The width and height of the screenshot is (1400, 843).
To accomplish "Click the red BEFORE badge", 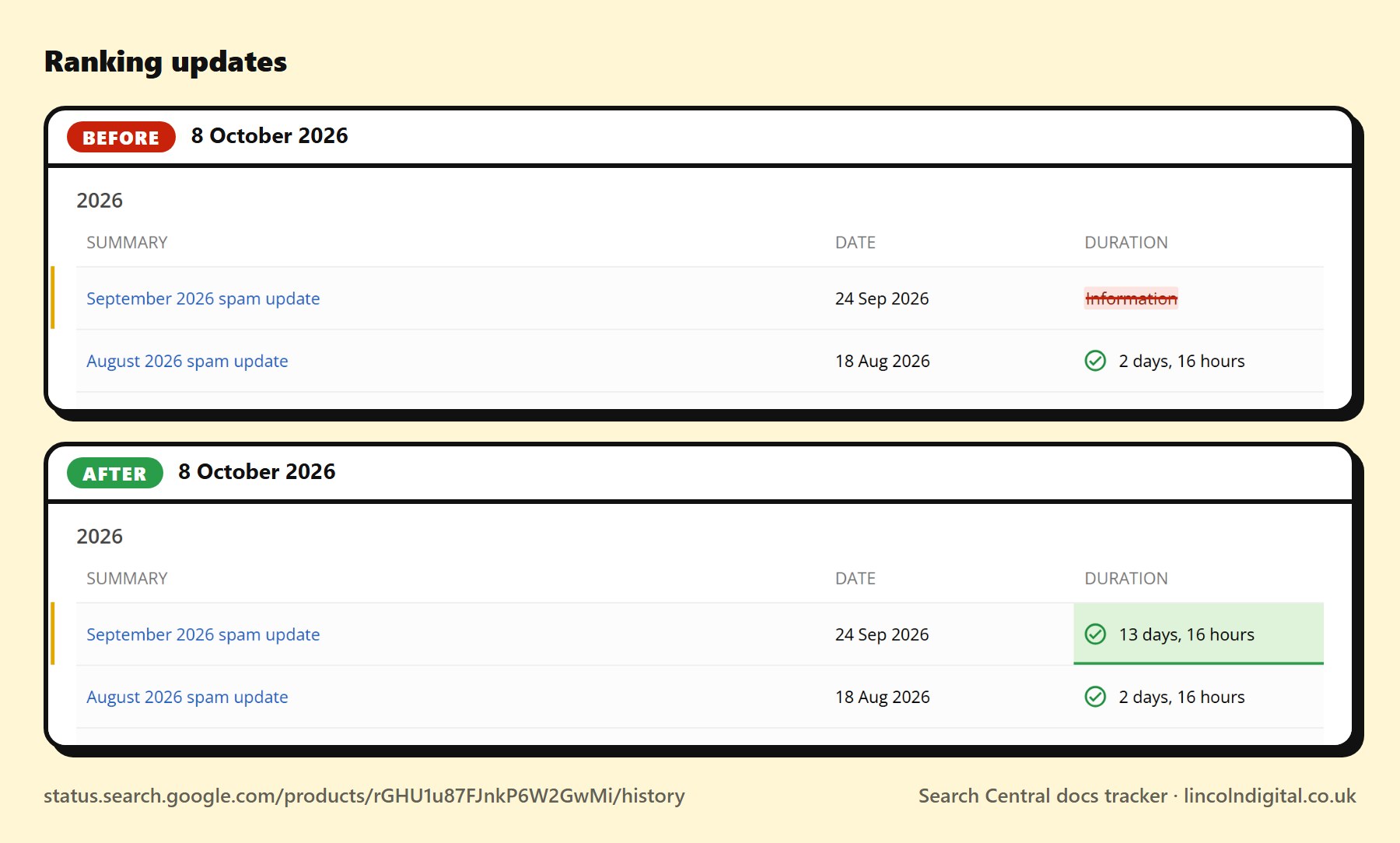I will [121, 137].
